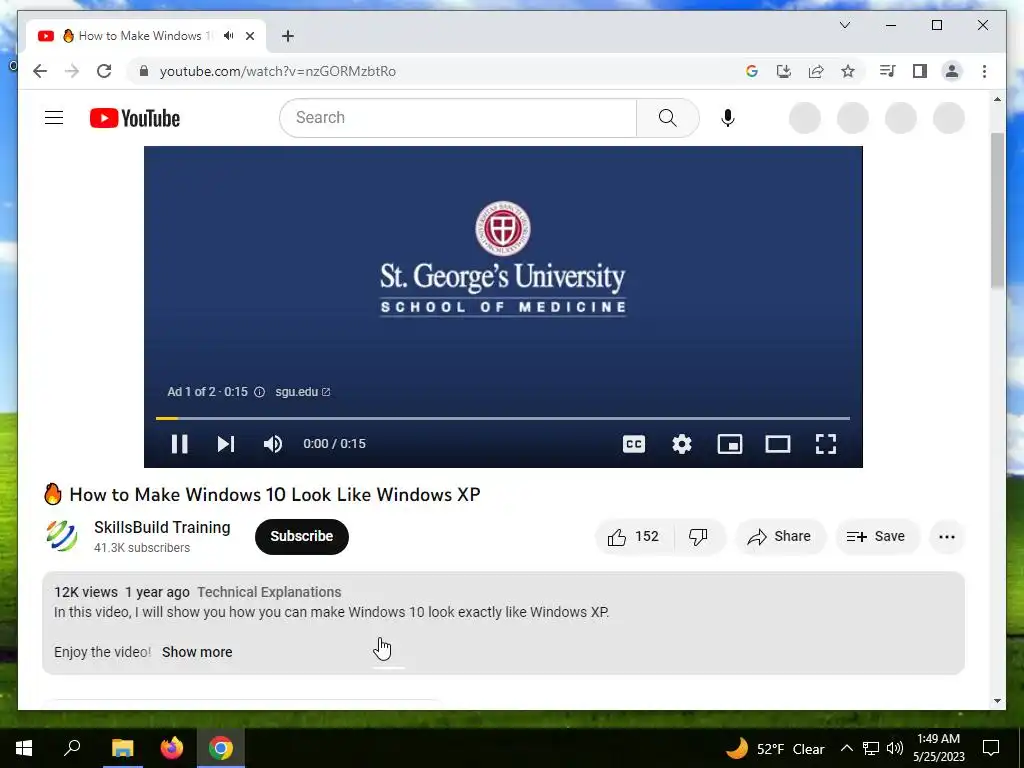Open the system volume tray icon
This screenshot has height=768, width=1024.
pos(895,748)
